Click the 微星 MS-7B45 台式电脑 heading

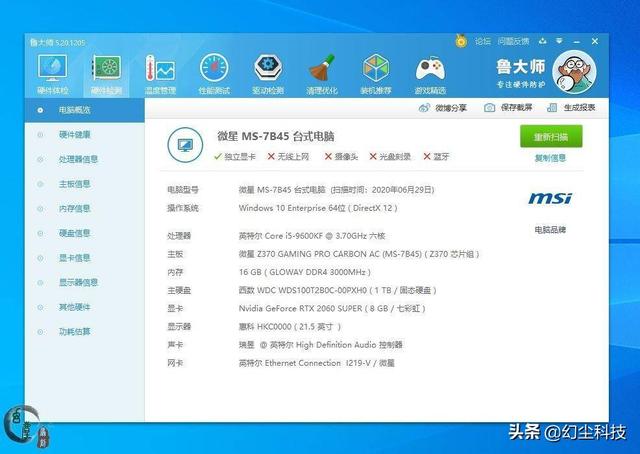pos(276,136)
